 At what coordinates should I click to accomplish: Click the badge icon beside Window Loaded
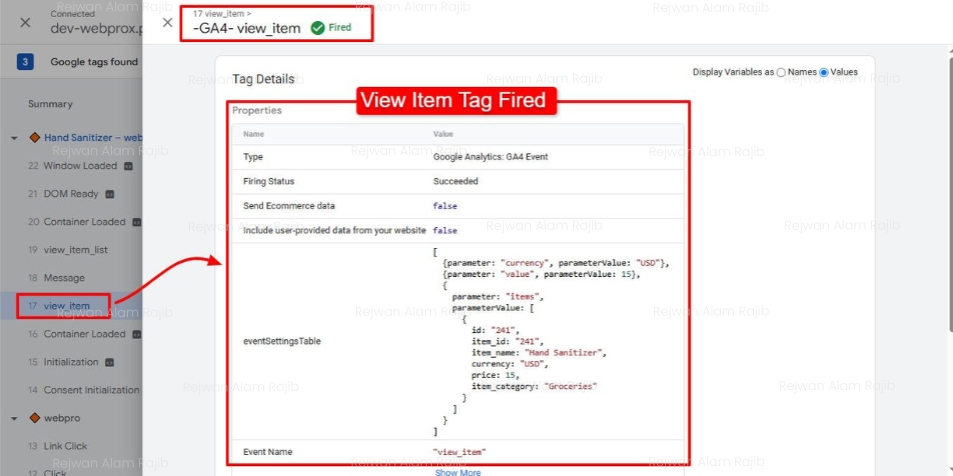127,166
